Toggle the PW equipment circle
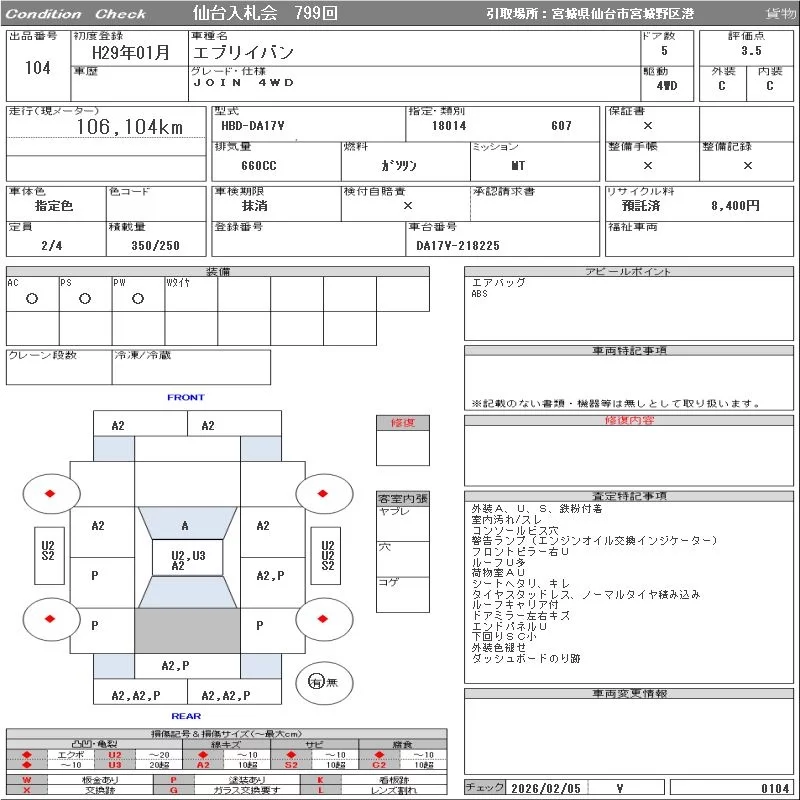This screenshot has width=800, height=800. point(137,298)
